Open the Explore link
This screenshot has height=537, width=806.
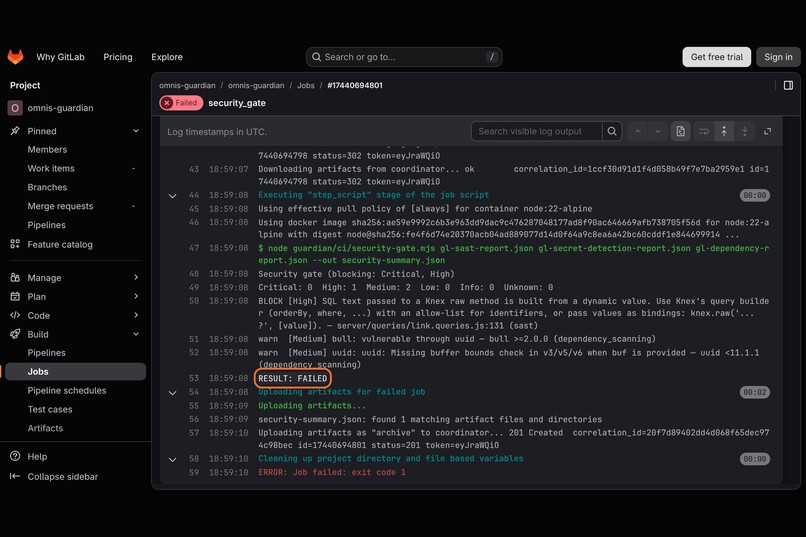click(167, 57)
